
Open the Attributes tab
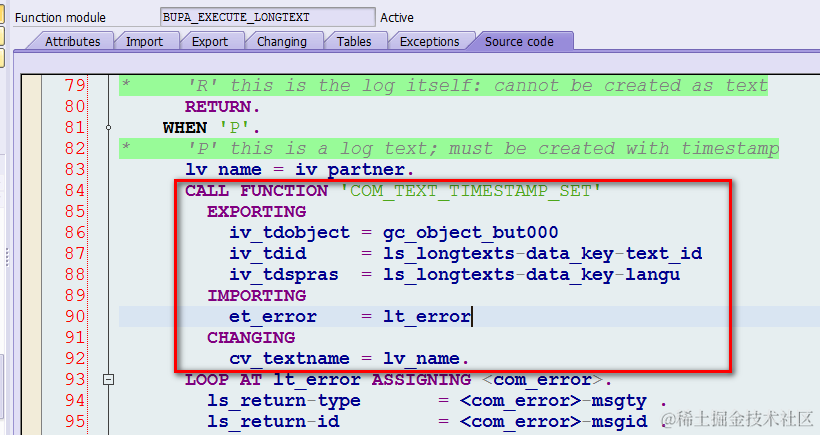pos(72,41)
